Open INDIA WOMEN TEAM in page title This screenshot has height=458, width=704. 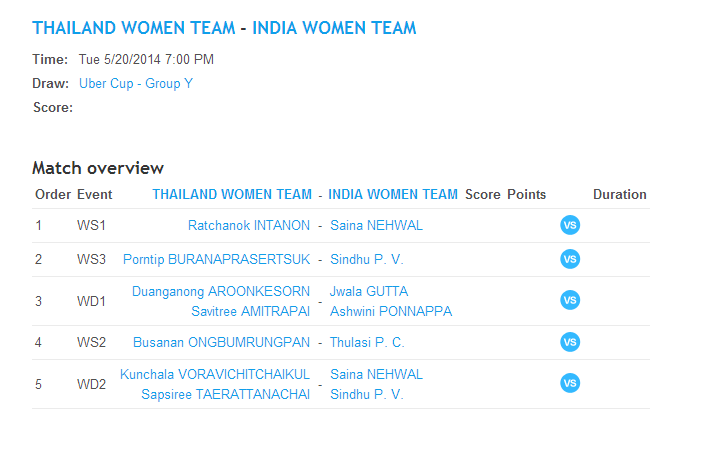pos(334,28)
